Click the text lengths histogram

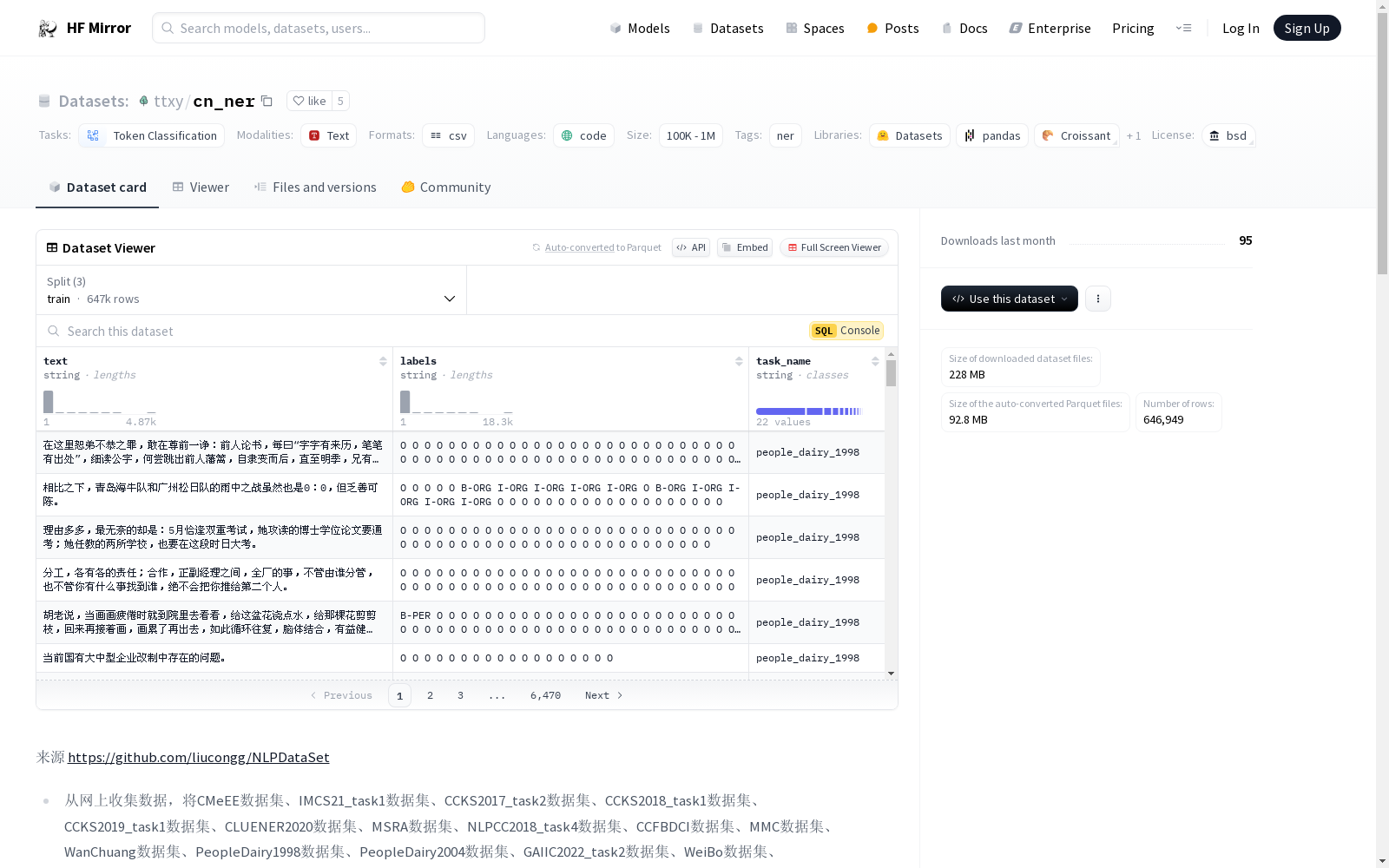(100, 402)
